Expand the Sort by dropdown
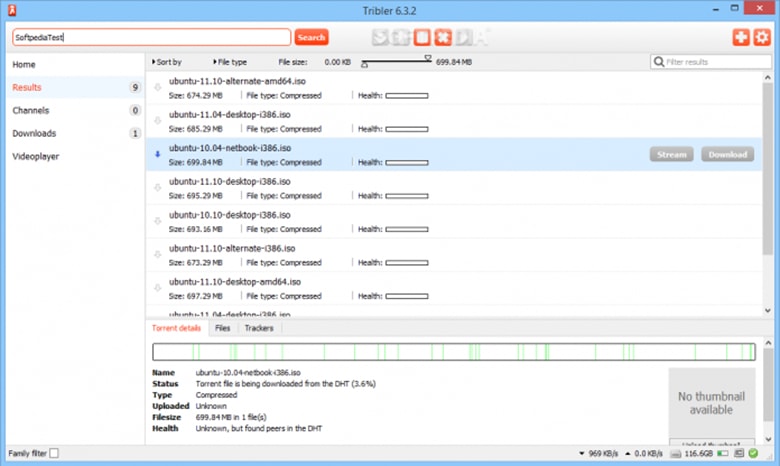 point(167,62)
